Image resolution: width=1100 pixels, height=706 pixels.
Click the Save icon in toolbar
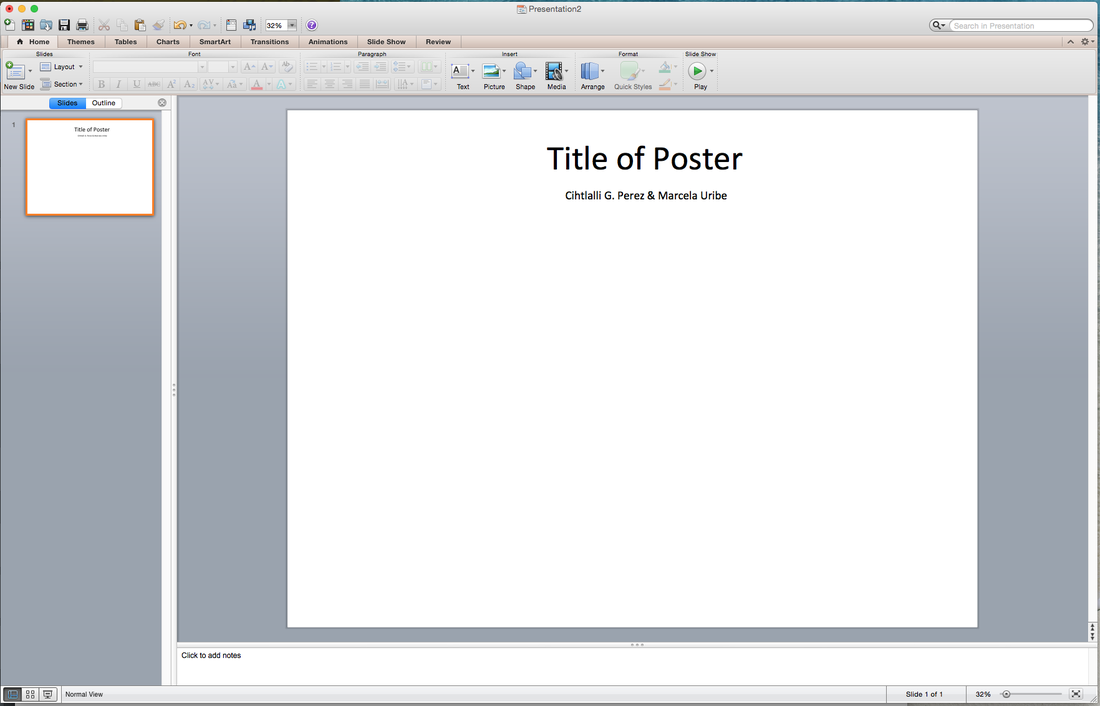click(x=64, y=25)
